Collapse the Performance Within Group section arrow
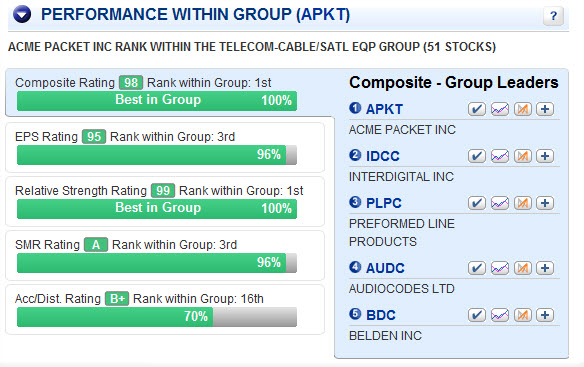Viewport: 584px width, 367px height. point(22,15)
